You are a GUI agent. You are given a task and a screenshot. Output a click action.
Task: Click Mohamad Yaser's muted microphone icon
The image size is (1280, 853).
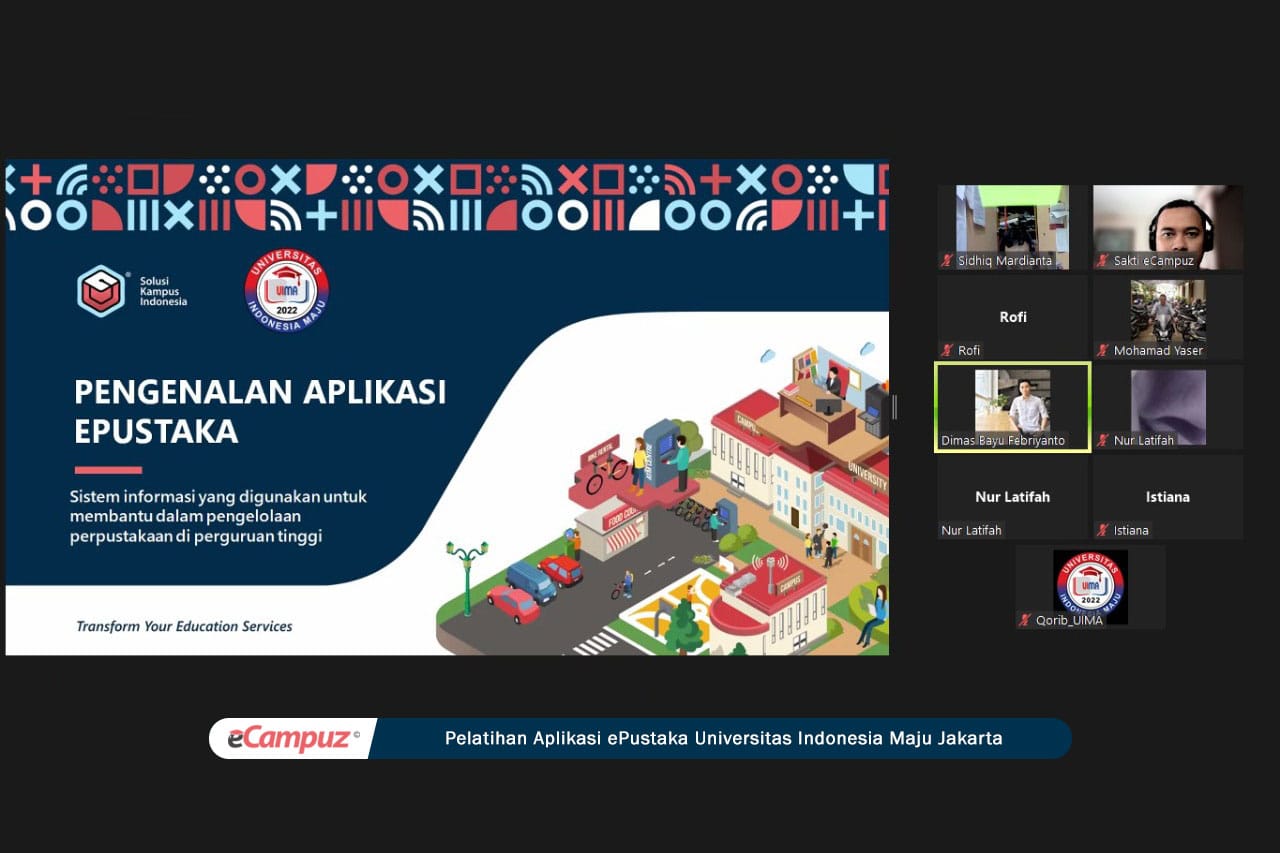click(1102, 351)
